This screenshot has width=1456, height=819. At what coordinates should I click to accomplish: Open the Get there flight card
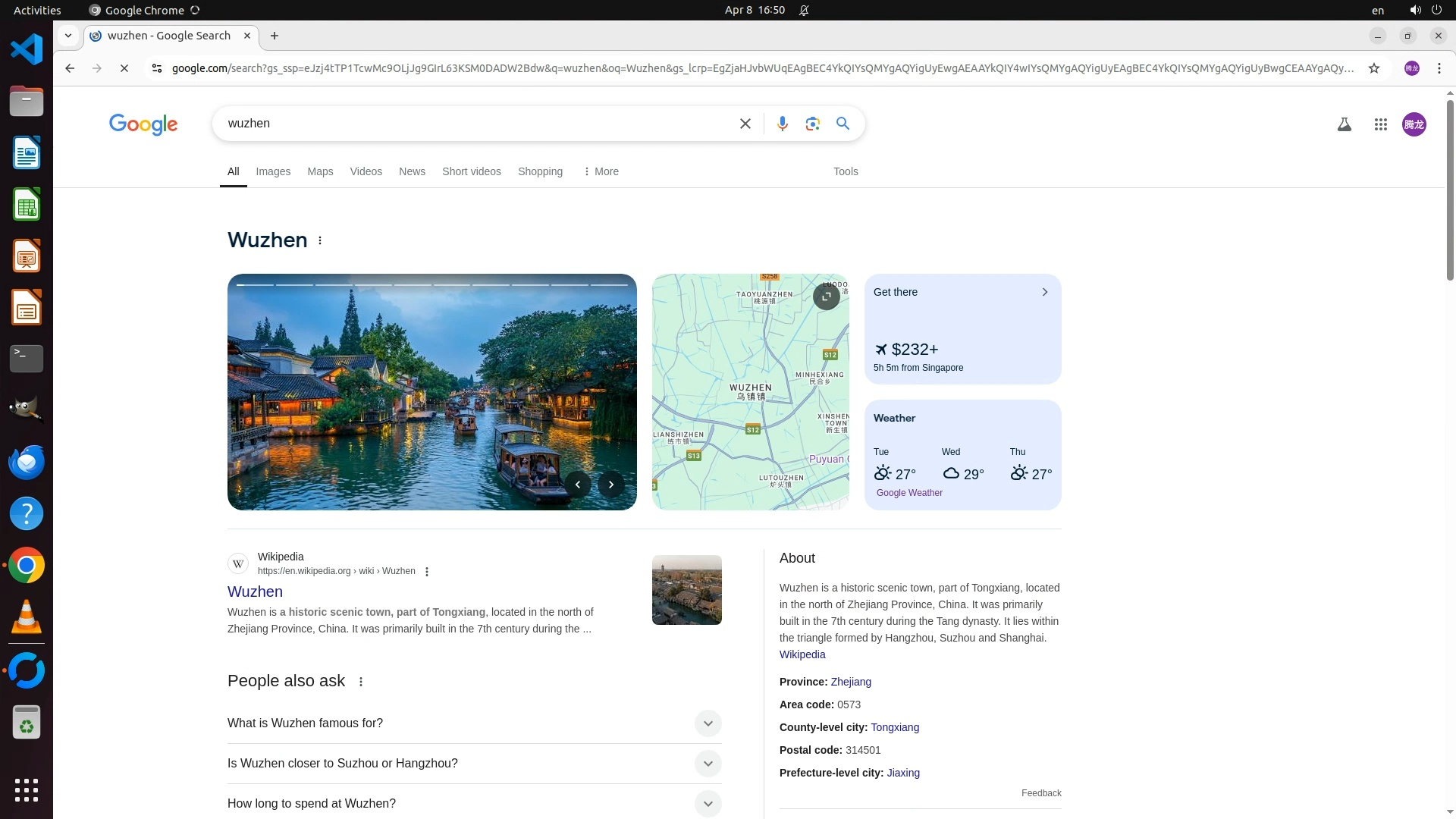coord(962,328)
